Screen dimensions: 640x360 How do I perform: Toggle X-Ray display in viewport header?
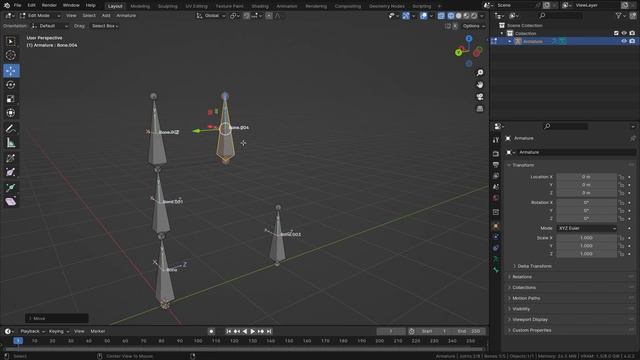pyautogui.click(x=441, y=16)
